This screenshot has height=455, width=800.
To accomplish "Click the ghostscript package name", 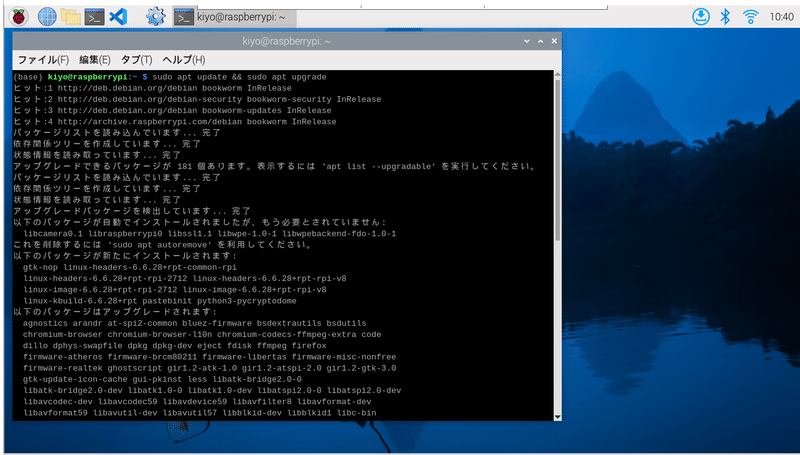I will point(135,368).
